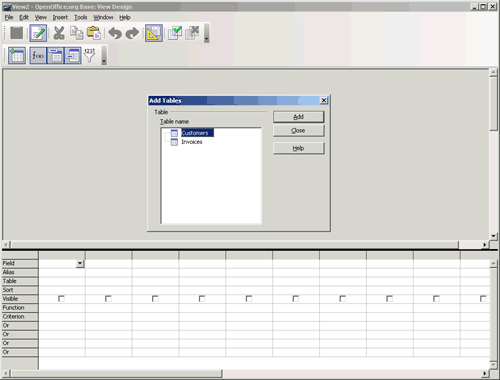Click the table pane vertical scrollbar thumb
Viewport: 500px width, 380px height.
pos(494,104)
